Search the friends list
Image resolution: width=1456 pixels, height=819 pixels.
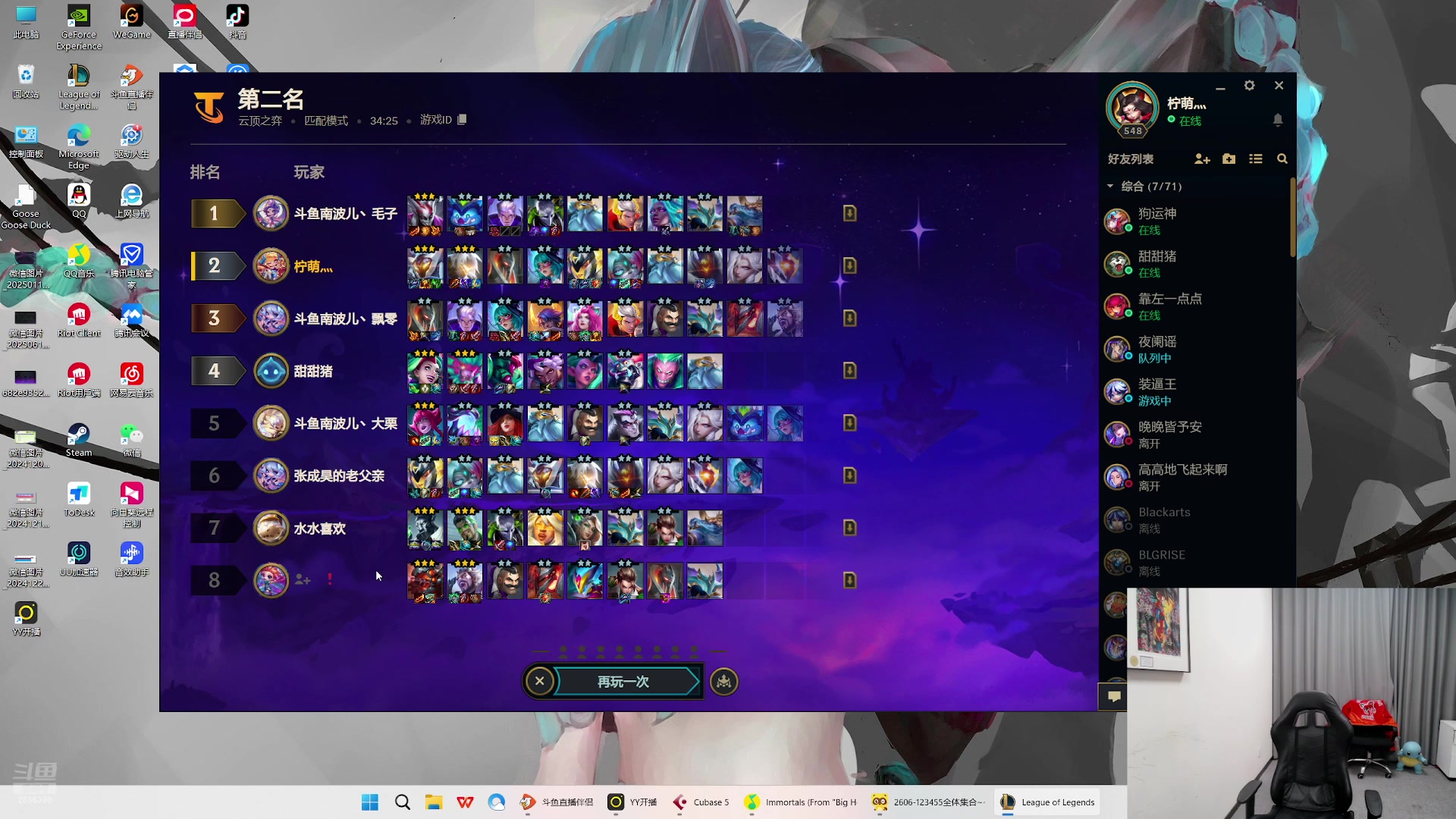[x=1282, y=158]
